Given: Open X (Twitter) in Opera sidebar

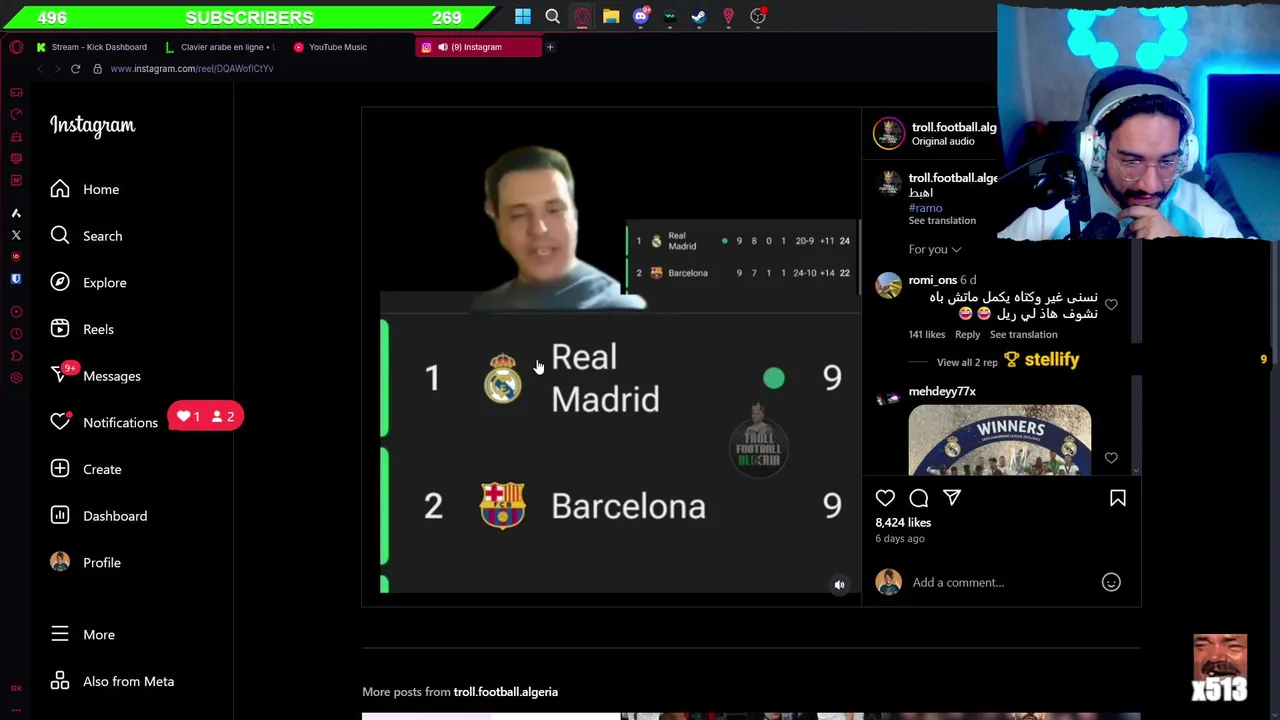Looking at the screenshot, I should coord(16,235).
